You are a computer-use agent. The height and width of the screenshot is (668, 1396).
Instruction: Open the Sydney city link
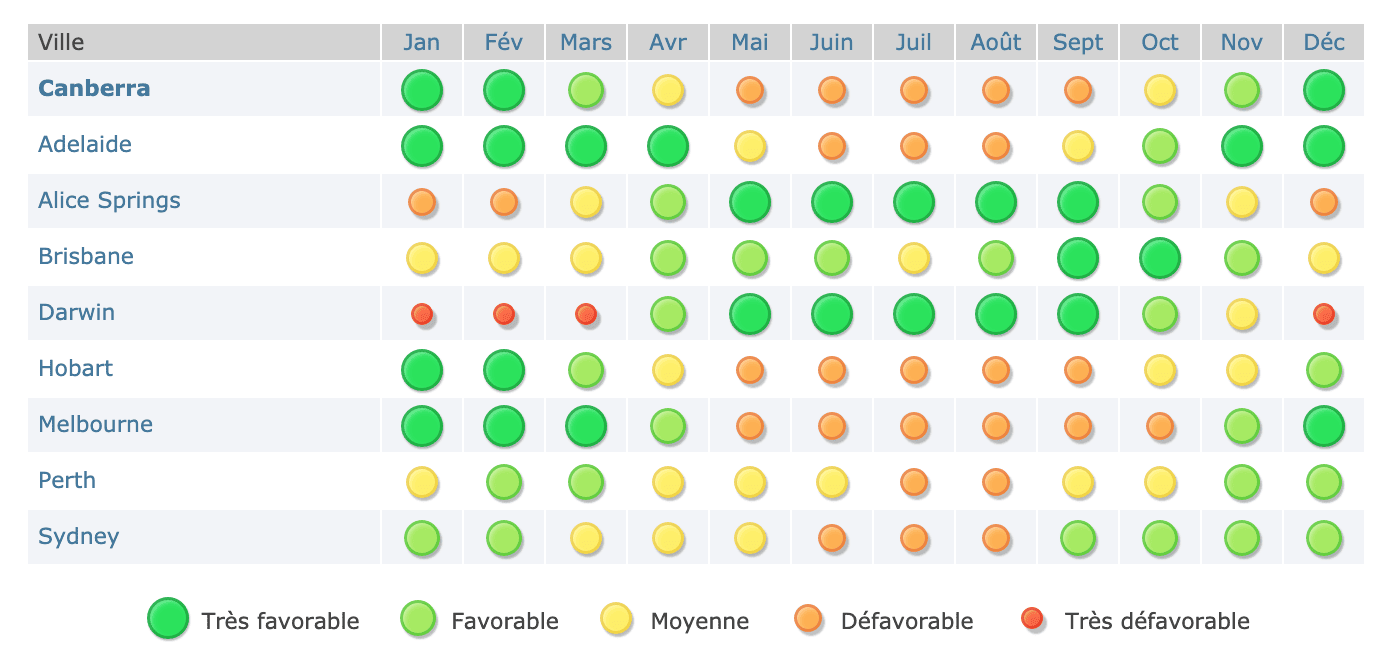click(78, 537)
